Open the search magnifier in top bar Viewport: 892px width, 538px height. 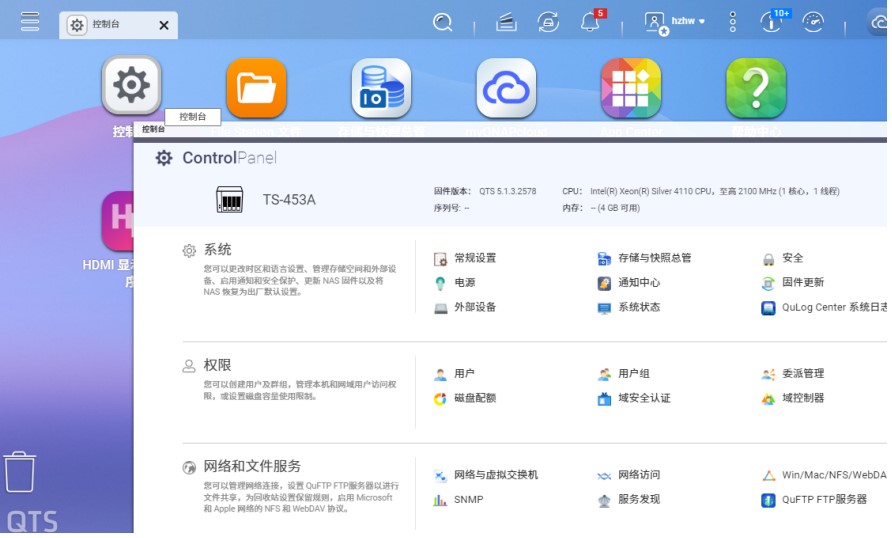pyautogui.click(x=442, y=22)
